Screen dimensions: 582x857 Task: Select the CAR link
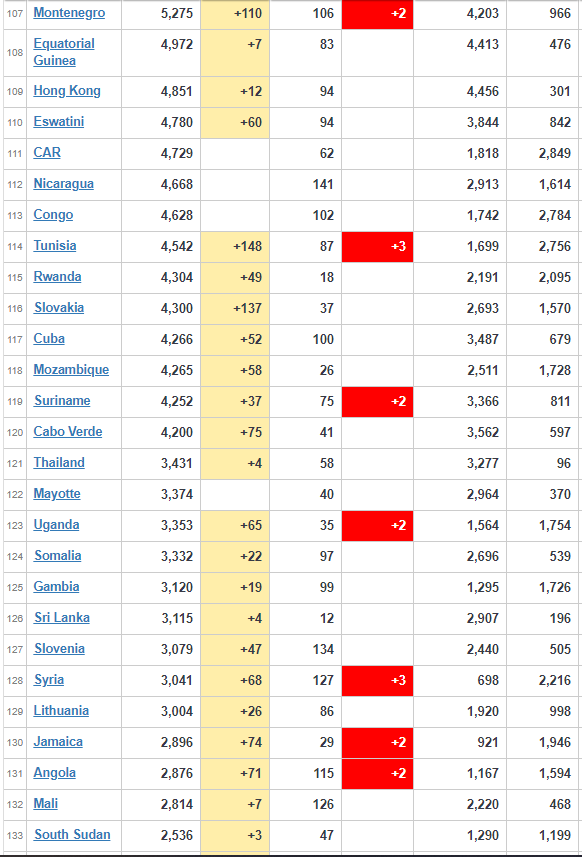click(47, 152)
